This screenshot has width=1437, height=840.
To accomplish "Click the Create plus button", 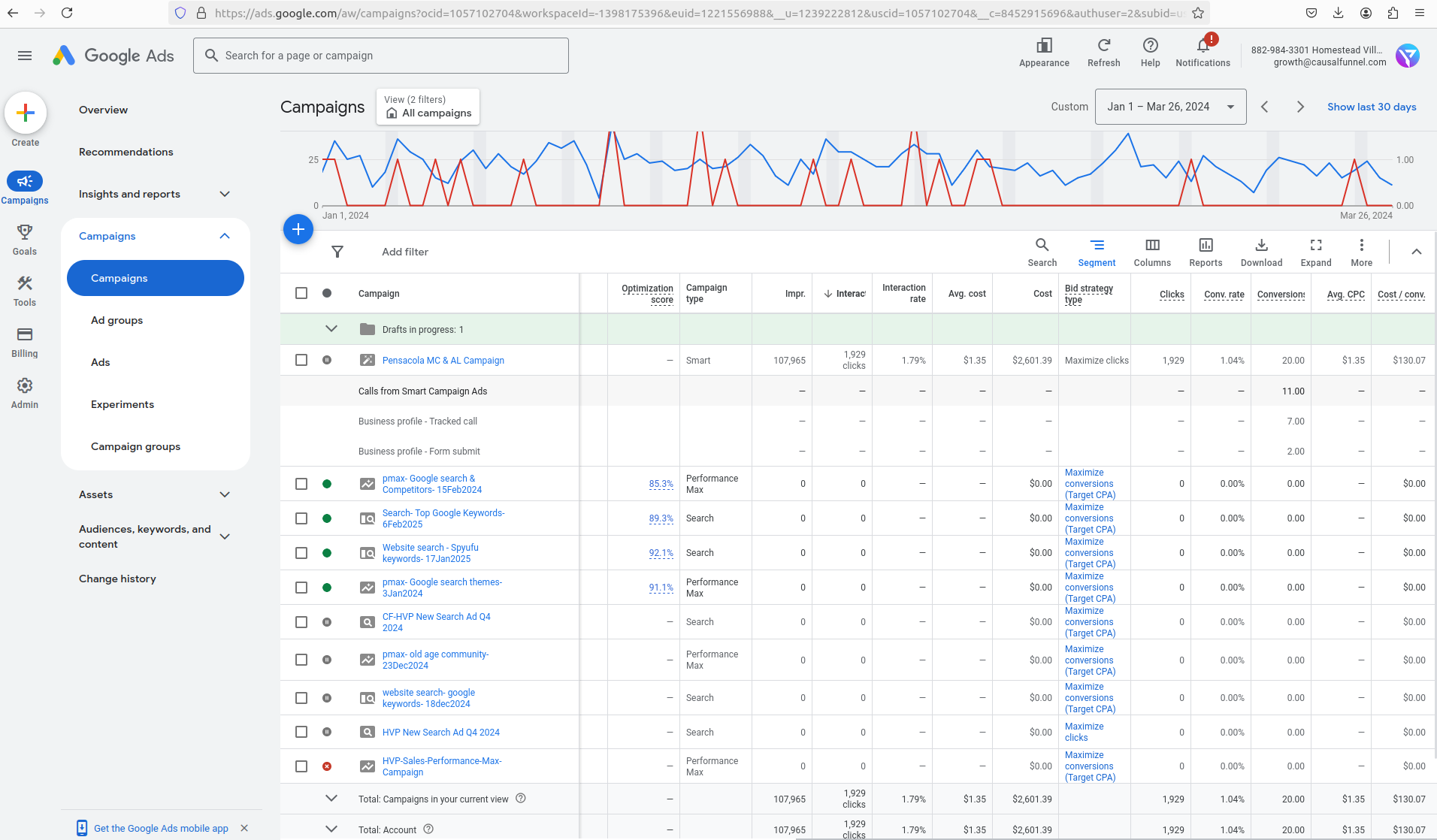I will pos(26,113).
